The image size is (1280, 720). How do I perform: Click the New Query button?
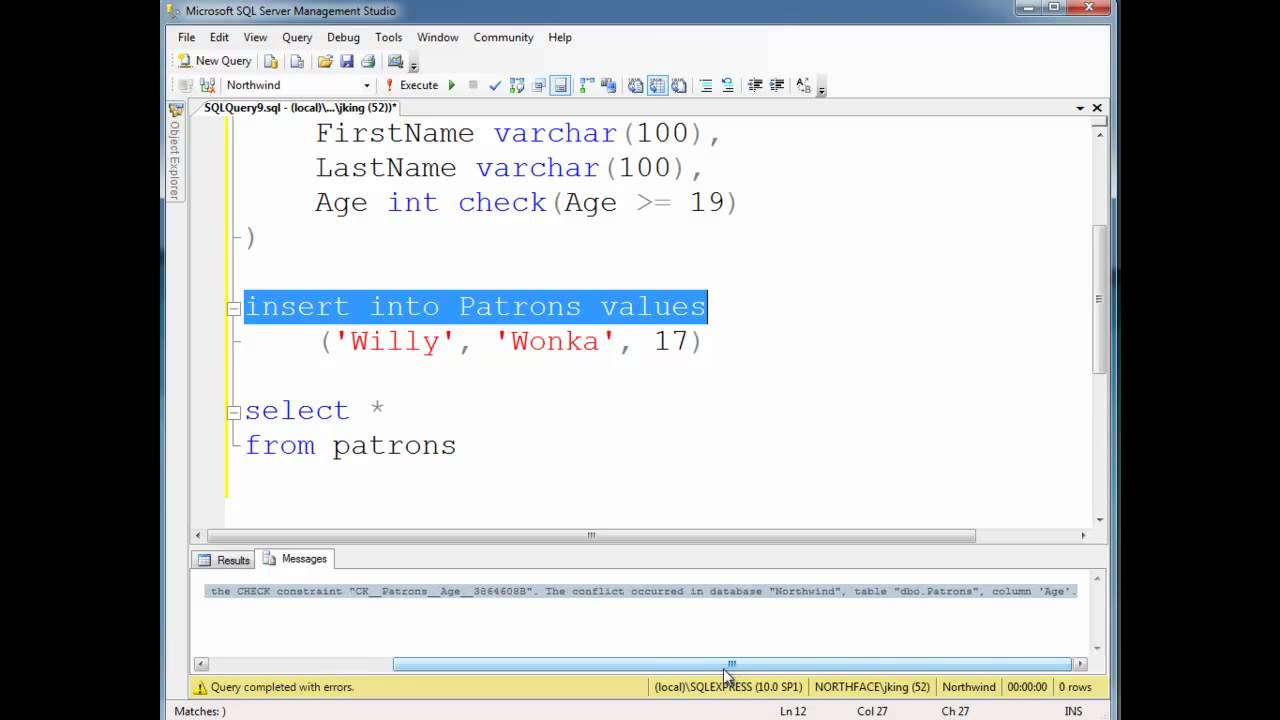pos(214,61)
